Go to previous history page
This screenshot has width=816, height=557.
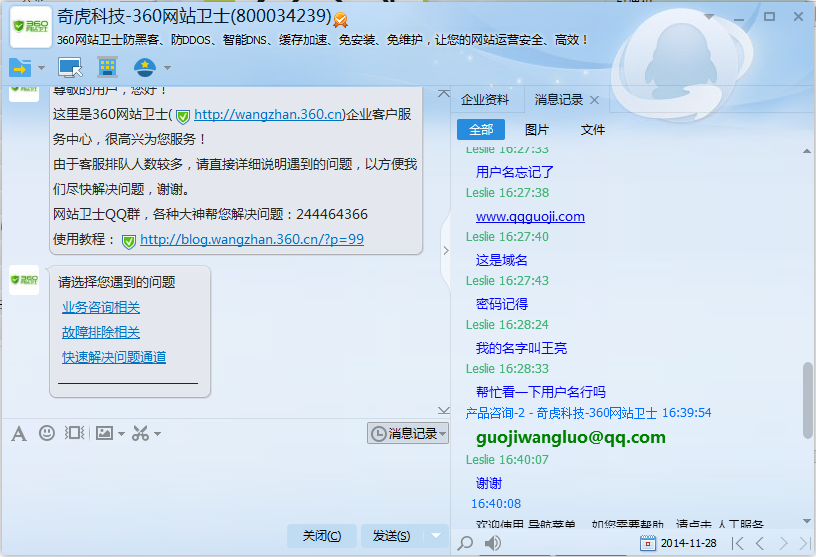[x=760, y=543]
